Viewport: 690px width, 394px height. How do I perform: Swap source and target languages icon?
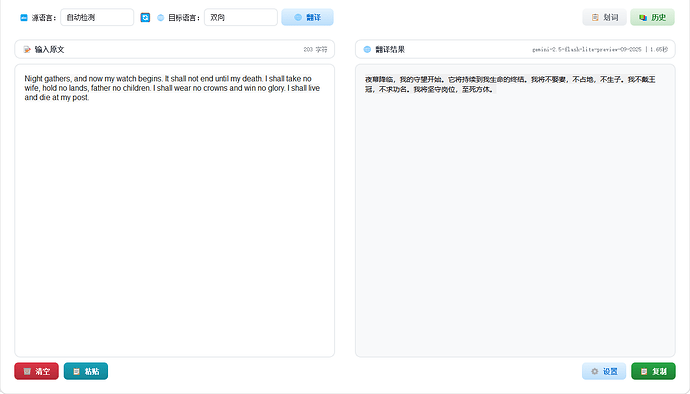[145, 18]
